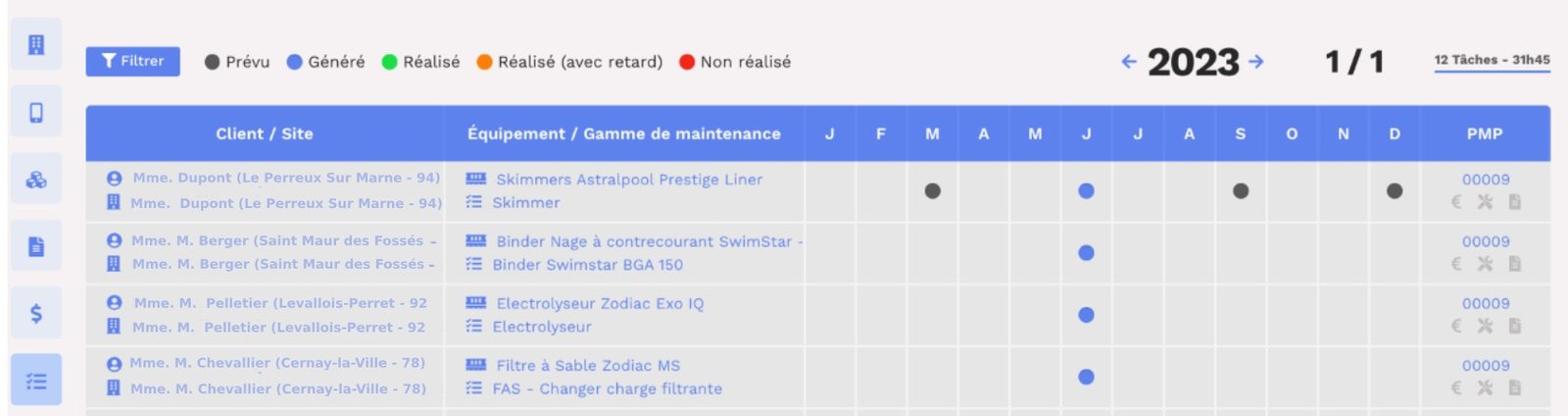
Task: Click the tools icon in Berger row
Action: [1486, 264]
